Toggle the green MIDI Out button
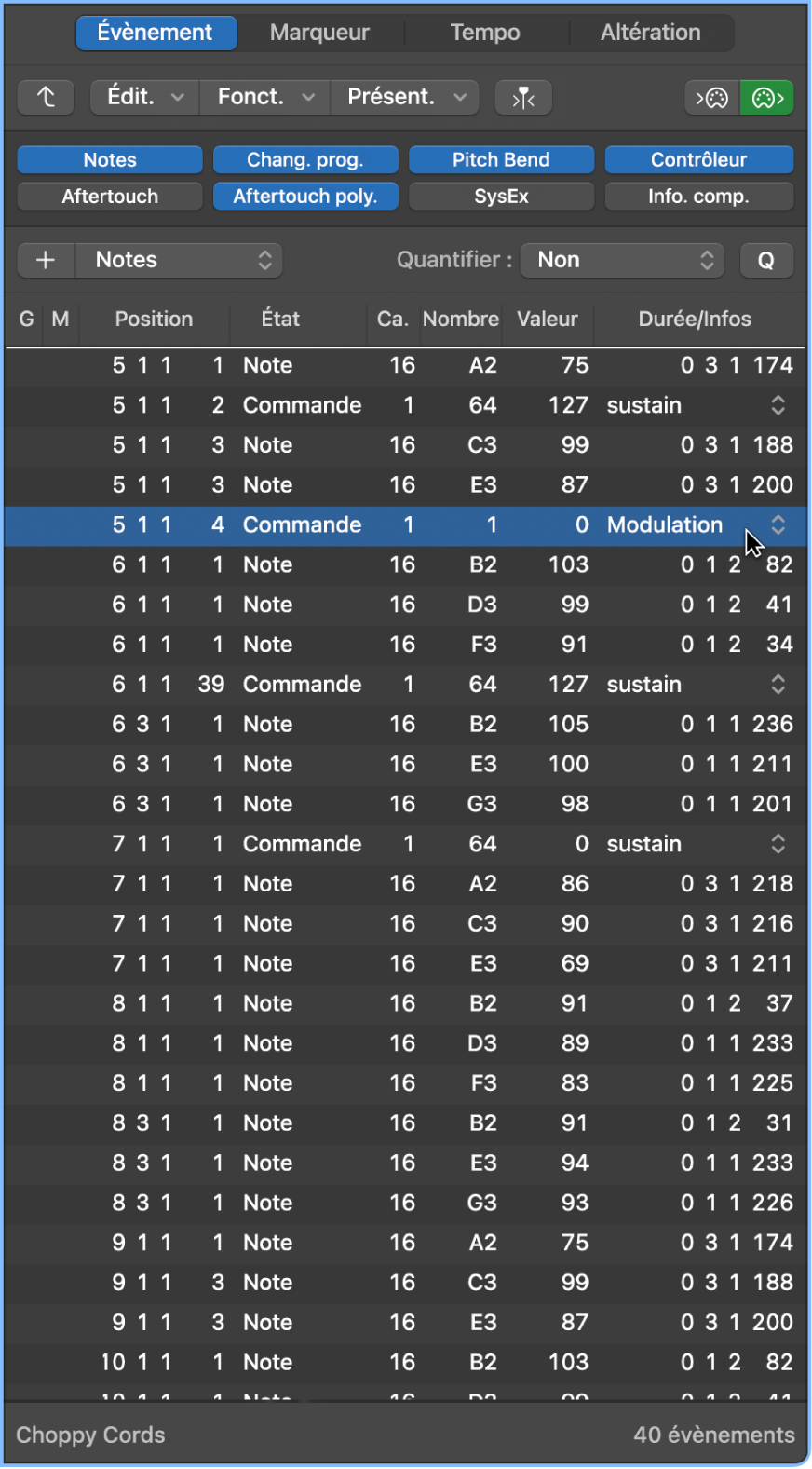This screenshot has height=1469, width=812. (x=766, y=97)
